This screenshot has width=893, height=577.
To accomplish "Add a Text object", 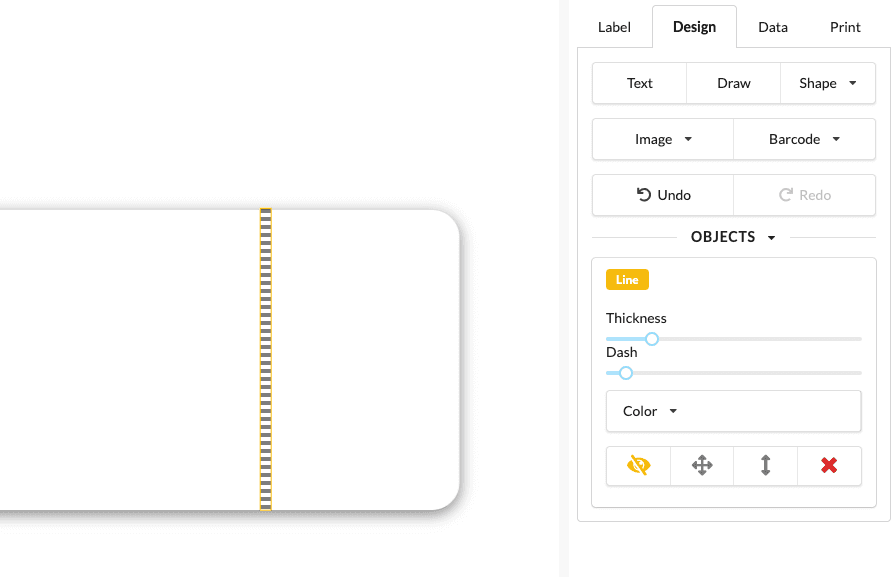I will [x=640, y=83].
